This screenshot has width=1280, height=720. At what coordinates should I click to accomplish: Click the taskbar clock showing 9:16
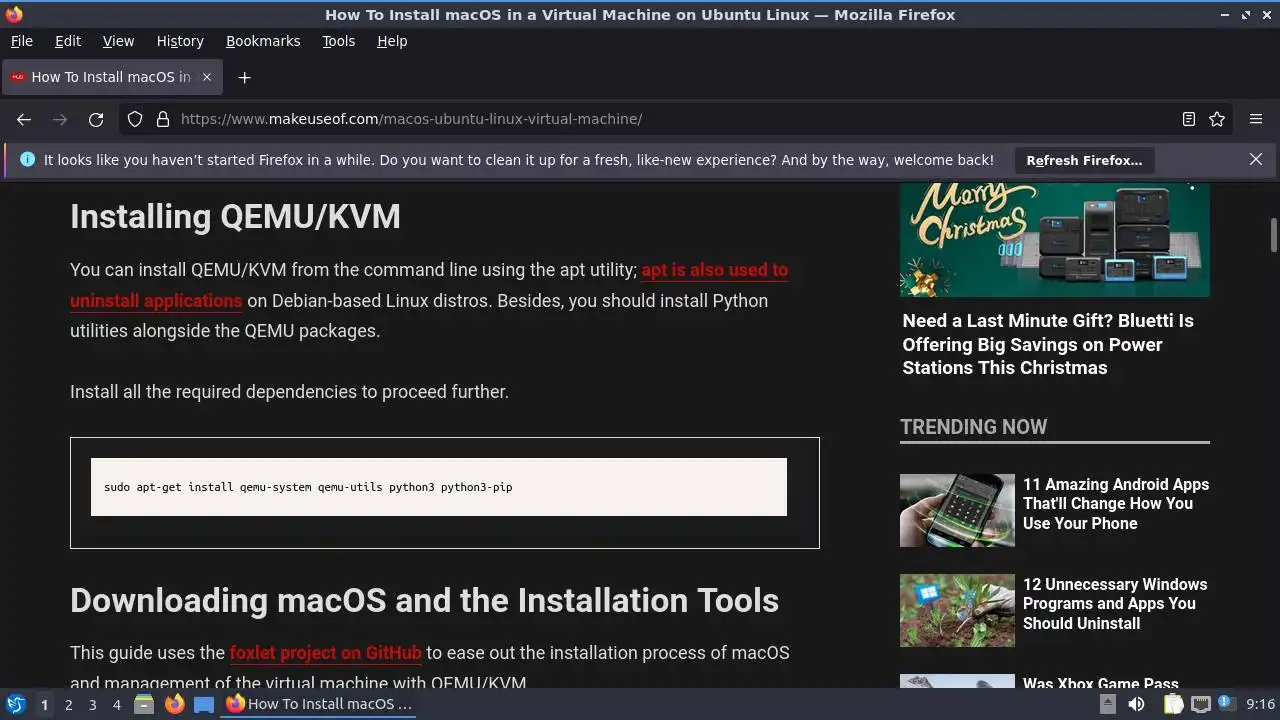coord(1260,704)
